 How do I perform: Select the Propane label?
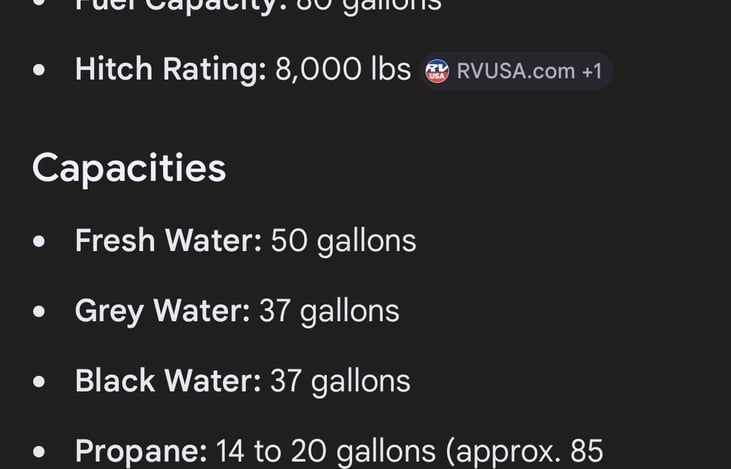click(141, 451)
